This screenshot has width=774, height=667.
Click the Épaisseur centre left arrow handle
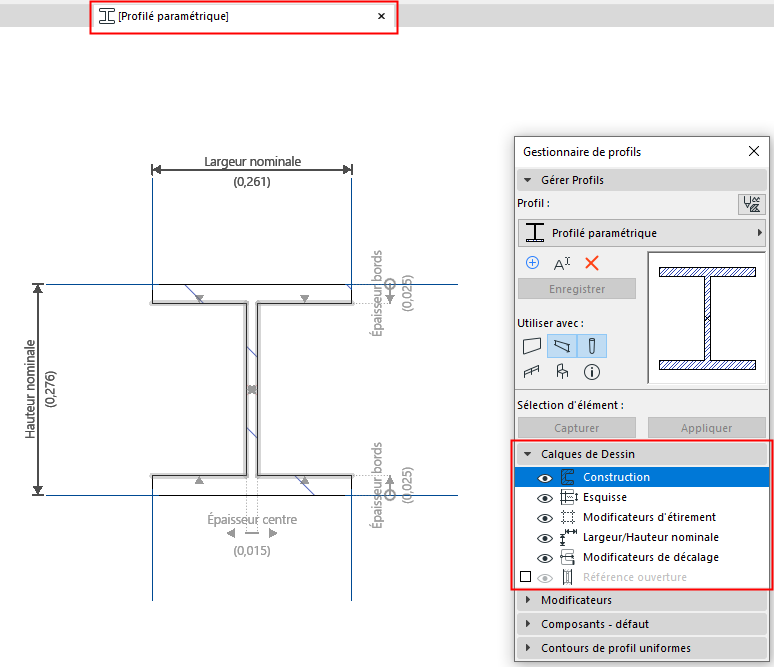(x=231, y=533)
